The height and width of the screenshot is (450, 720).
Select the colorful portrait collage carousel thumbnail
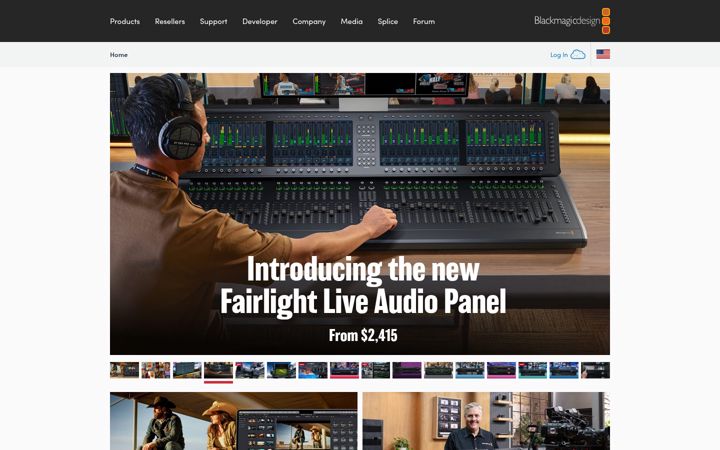pyautogui.click(x=156, y=370)
